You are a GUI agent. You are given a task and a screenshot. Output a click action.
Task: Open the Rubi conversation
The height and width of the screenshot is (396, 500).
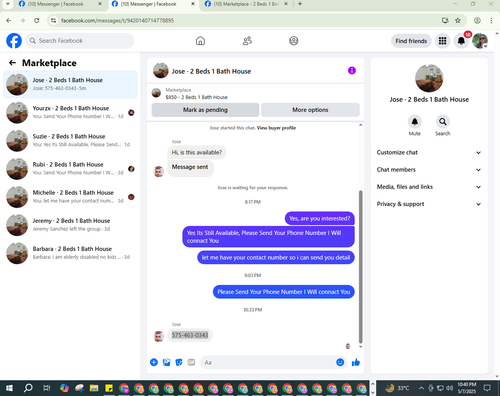click(70, 169)
